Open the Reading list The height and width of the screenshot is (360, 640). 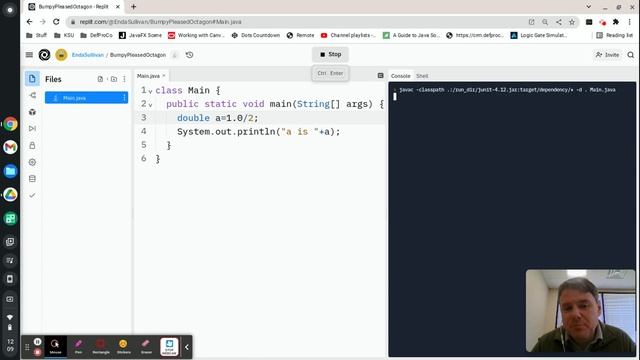[x=615, y=36]
